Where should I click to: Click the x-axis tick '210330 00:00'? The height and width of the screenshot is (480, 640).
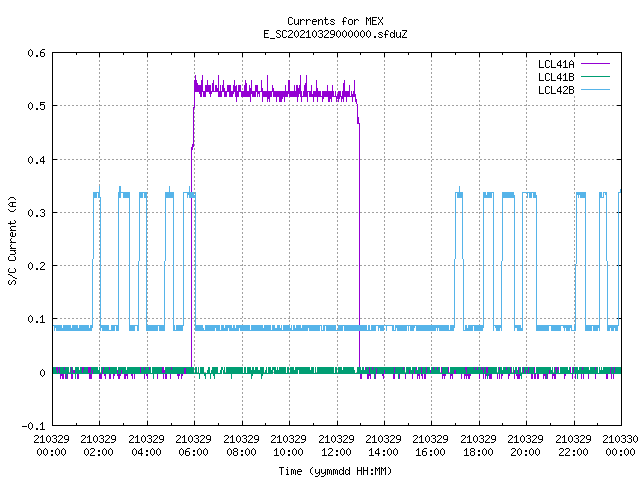(620, 446)
